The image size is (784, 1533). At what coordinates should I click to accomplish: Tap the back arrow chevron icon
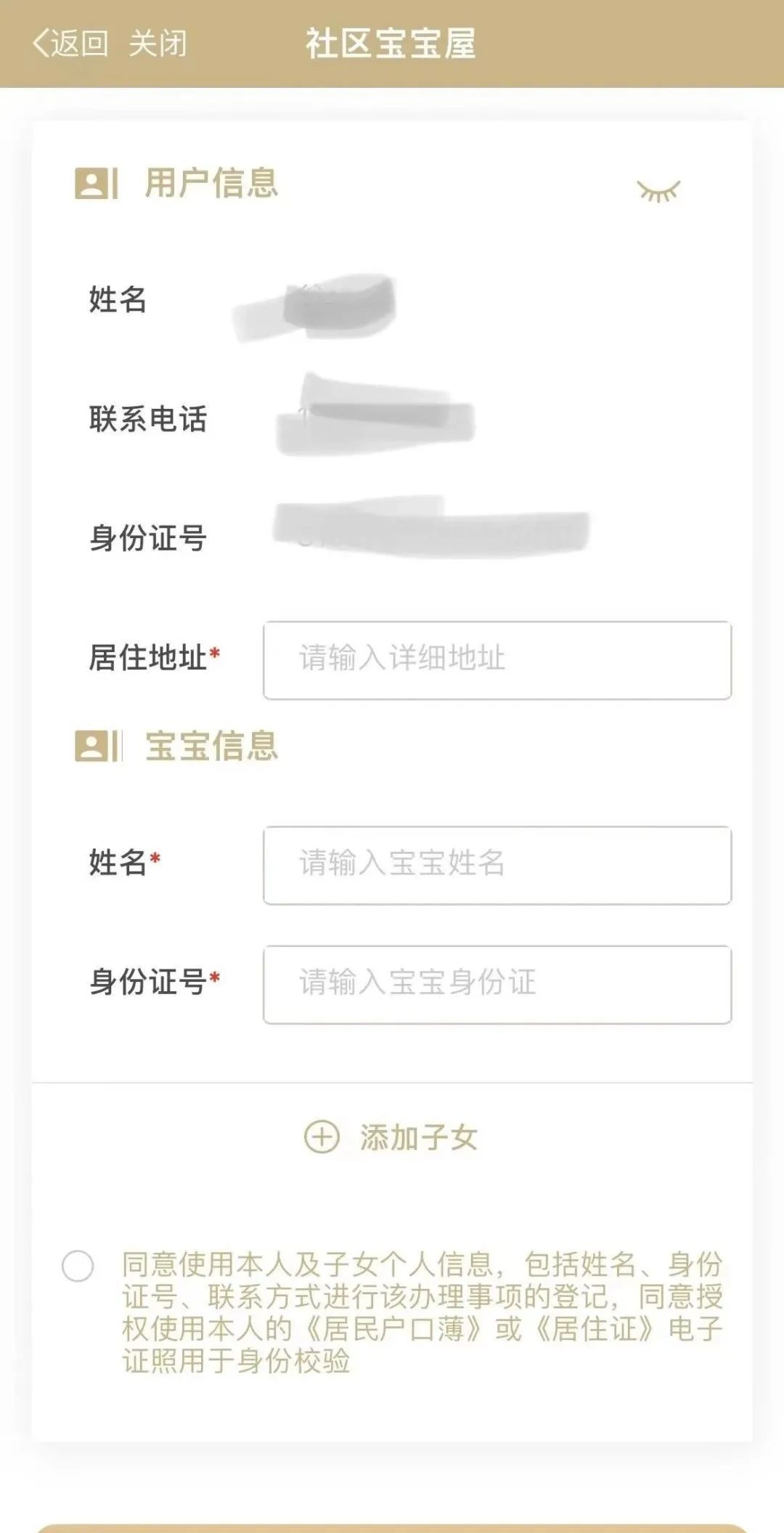tap(41, 44)
